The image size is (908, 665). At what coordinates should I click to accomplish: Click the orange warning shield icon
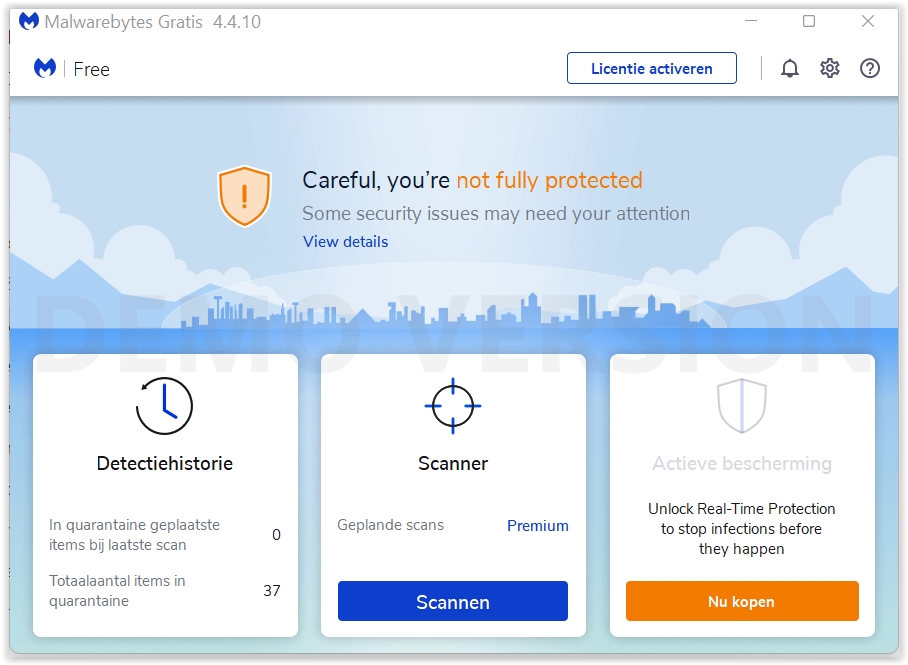click(x=244, y=196)
